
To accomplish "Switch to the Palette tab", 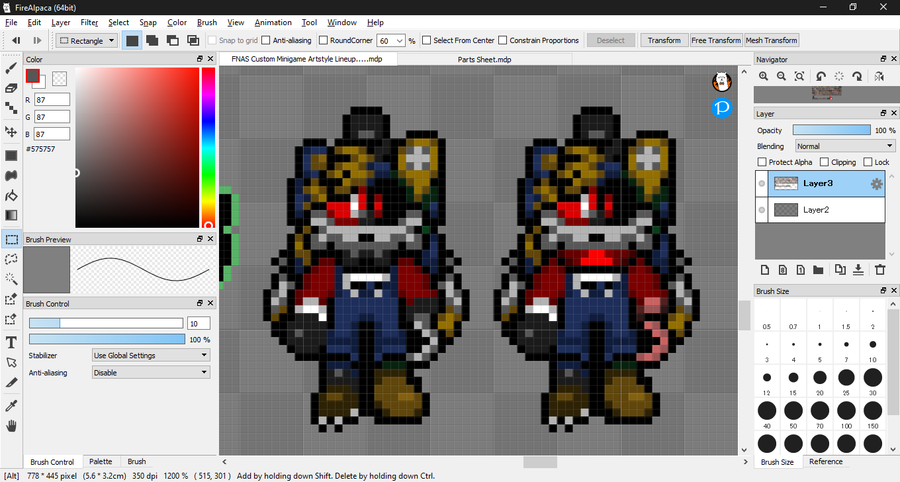I will (x=100, y=461).
